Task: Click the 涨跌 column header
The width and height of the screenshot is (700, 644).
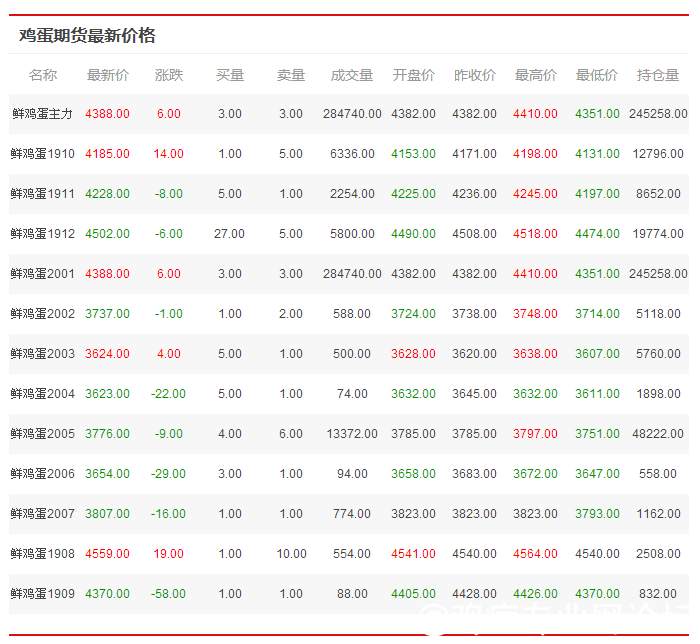Action: 169,75
